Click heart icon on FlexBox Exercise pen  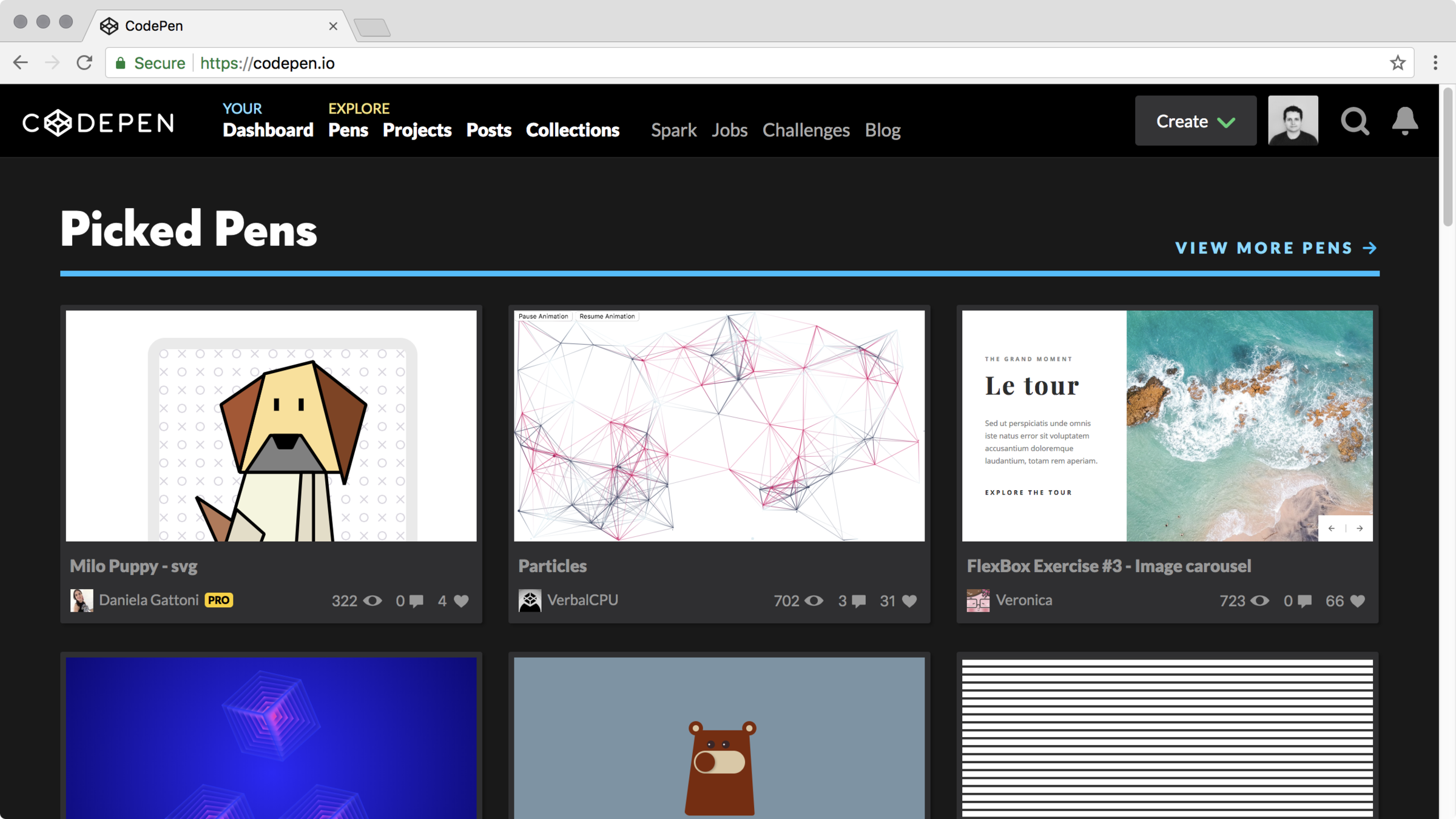(1358, 601)
